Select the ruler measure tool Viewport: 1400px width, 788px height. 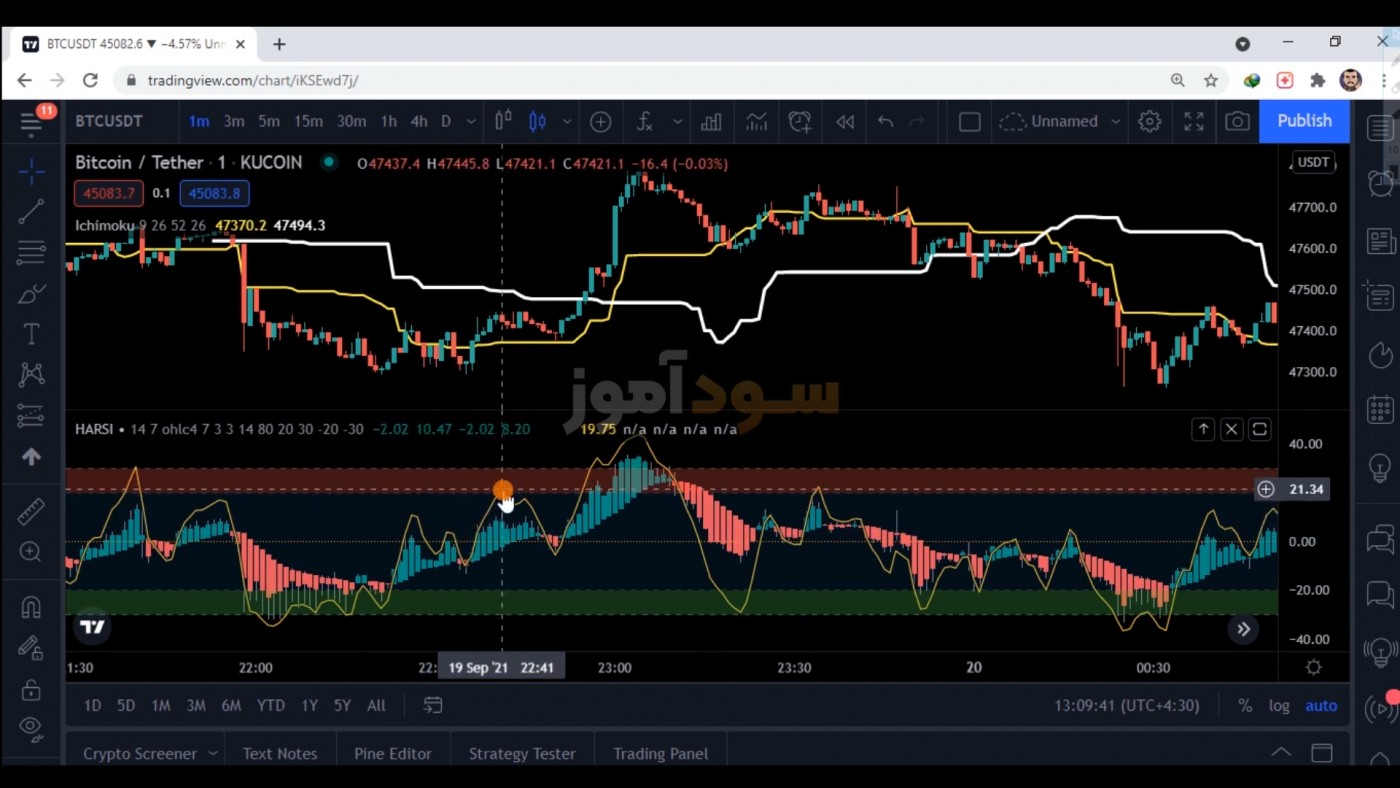tap(31, 511)
